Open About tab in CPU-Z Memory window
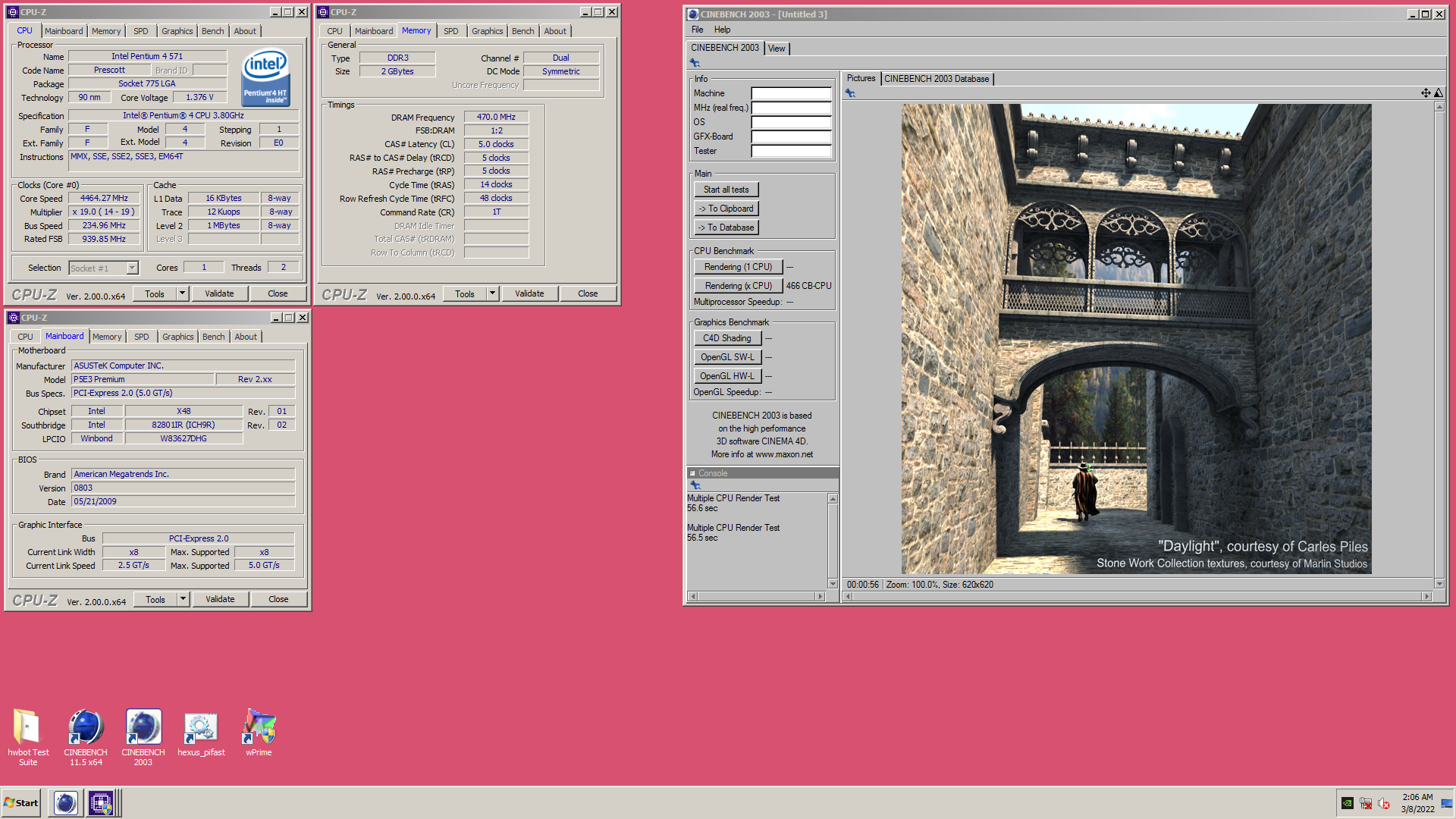1456x819 pixels. (555, 31)
